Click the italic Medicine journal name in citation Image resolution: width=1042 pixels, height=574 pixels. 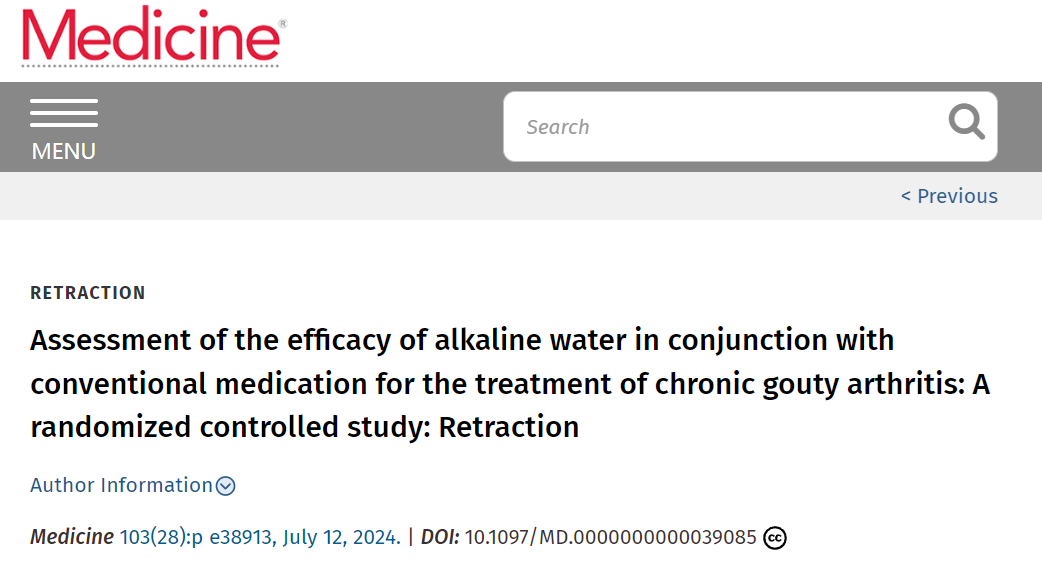(72, 537)
